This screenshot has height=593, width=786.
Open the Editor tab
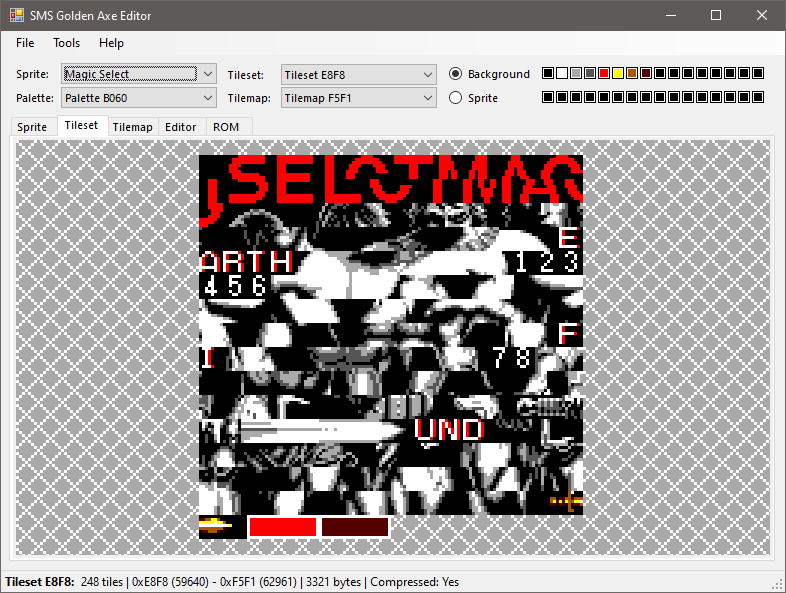click(x=180, y=127)
